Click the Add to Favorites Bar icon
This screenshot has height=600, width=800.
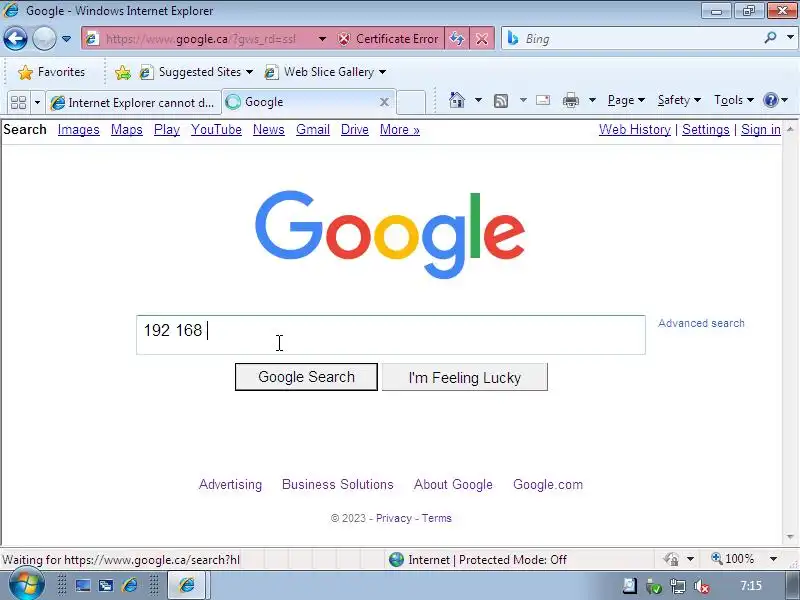(122, 72)
